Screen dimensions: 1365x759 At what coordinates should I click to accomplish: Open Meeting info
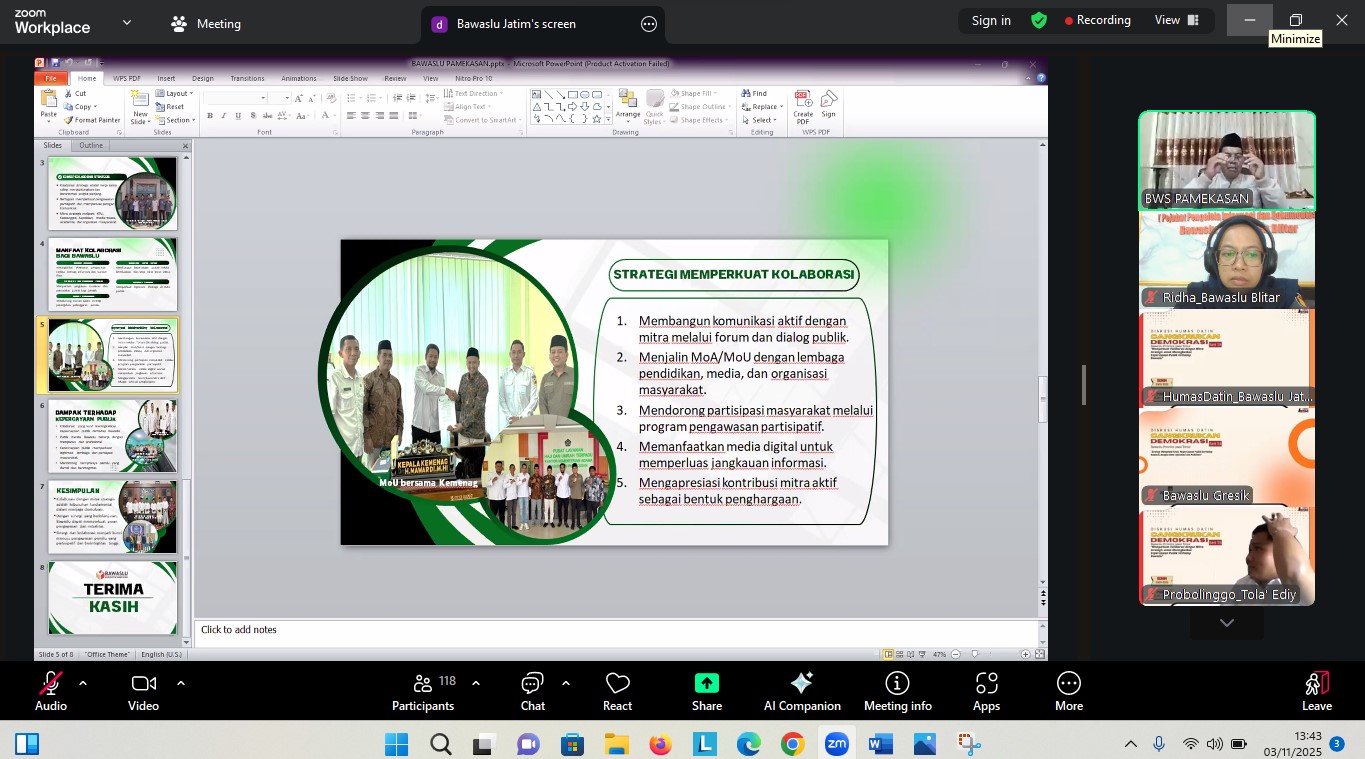tap(897, 691)
